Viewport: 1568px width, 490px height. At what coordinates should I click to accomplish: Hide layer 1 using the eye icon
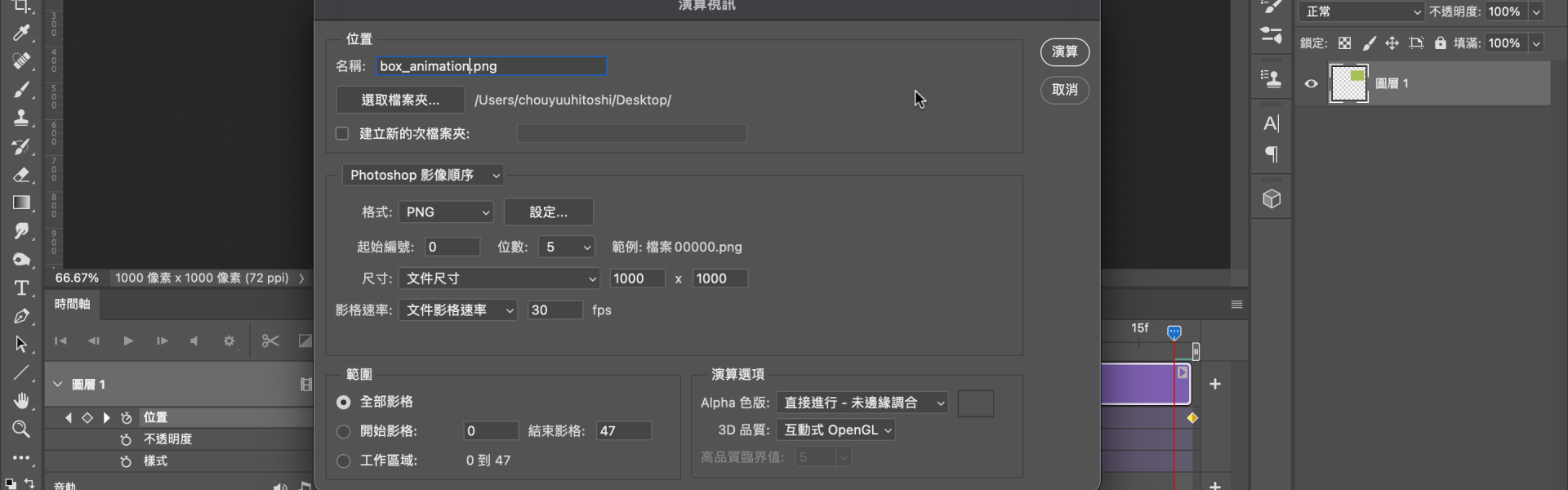[1312, 83]
